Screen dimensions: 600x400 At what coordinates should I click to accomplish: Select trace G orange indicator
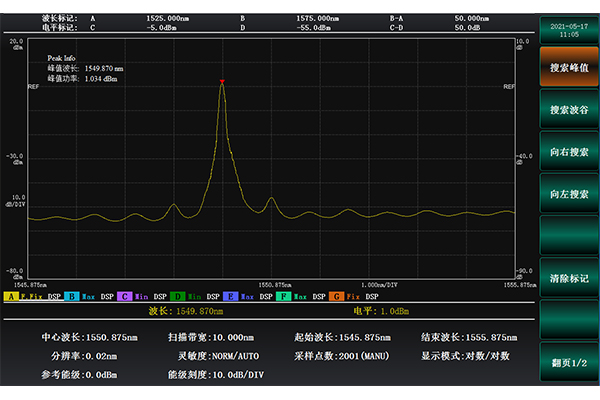[336, 297]
